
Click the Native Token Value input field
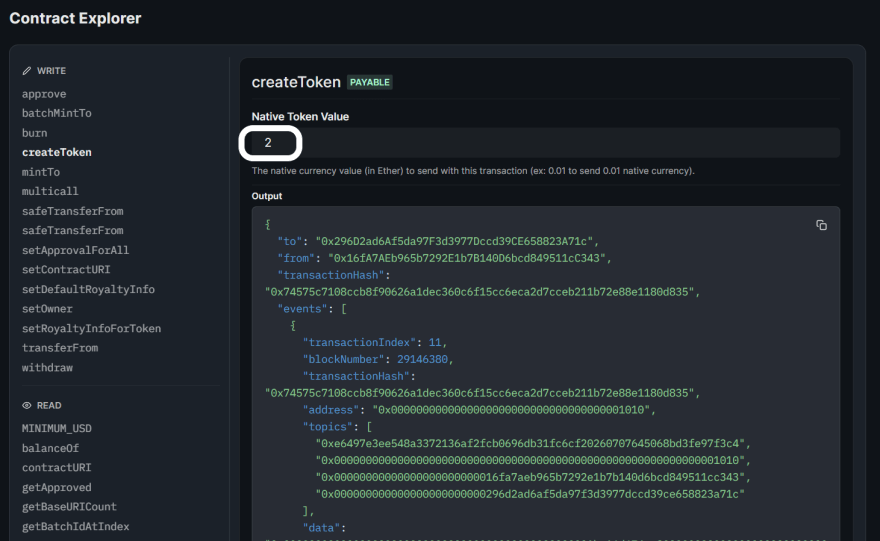pyautogui.click(x=546, y=143)
